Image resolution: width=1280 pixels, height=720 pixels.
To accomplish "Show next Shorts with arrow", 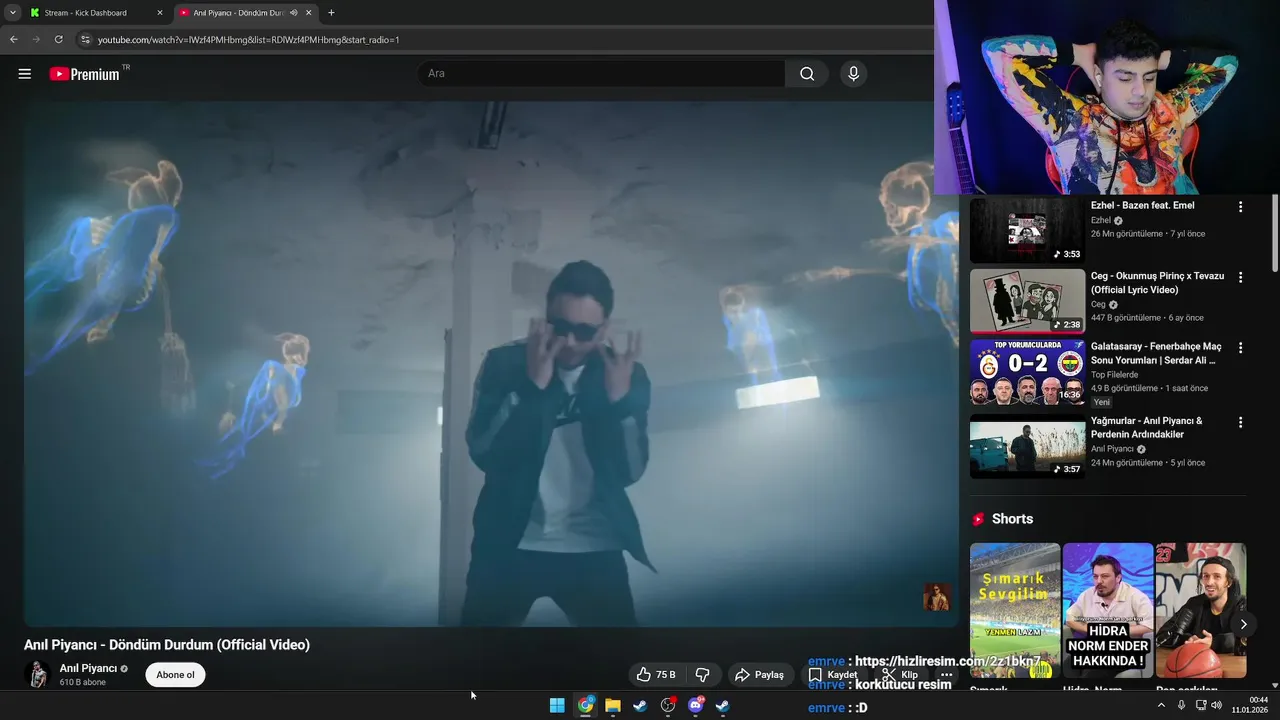I will click(x=1243, y=624).
